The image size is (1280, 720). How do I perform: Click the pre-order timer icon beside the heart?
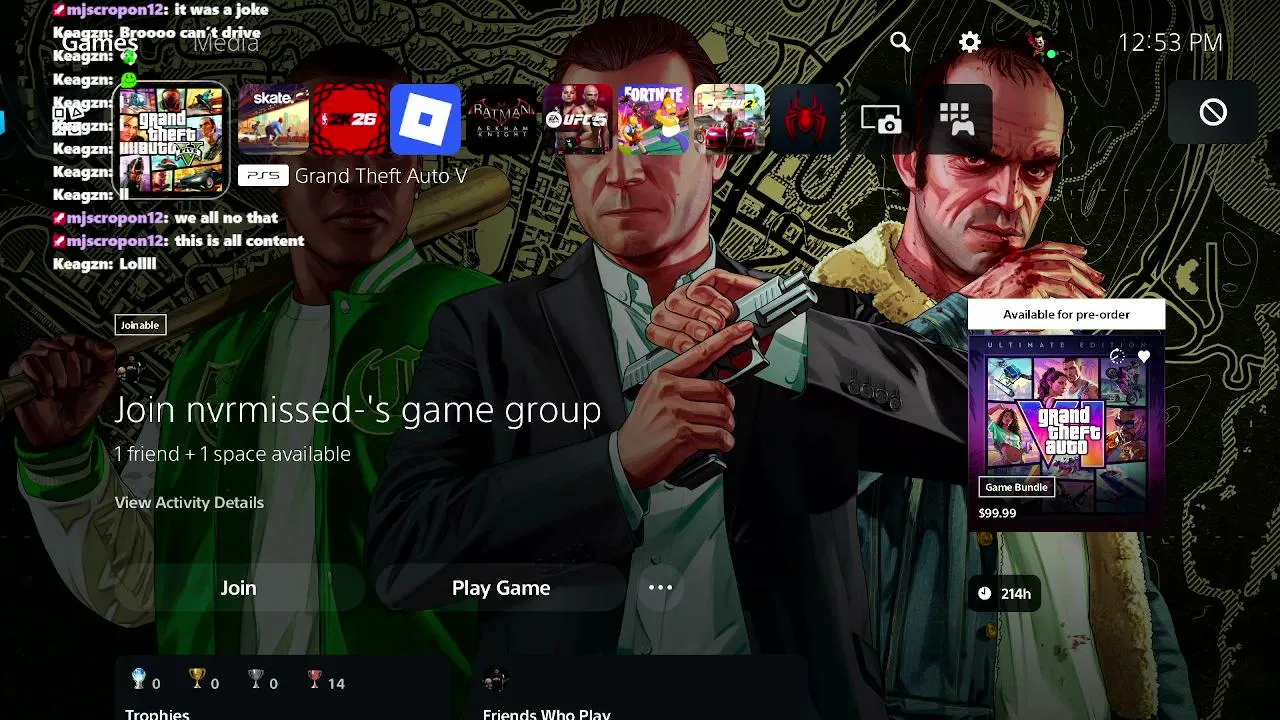(x=1117, y=356)
